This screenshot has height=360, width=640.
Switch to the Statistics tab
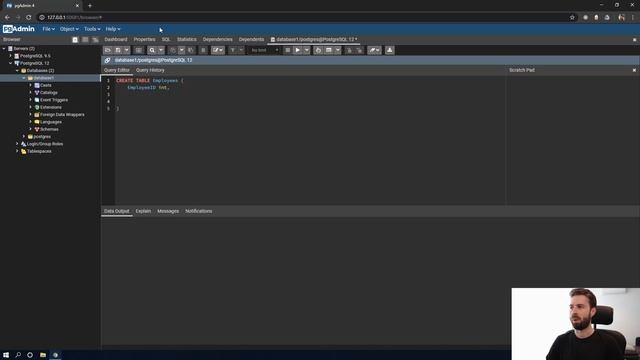tap(187, 40)
